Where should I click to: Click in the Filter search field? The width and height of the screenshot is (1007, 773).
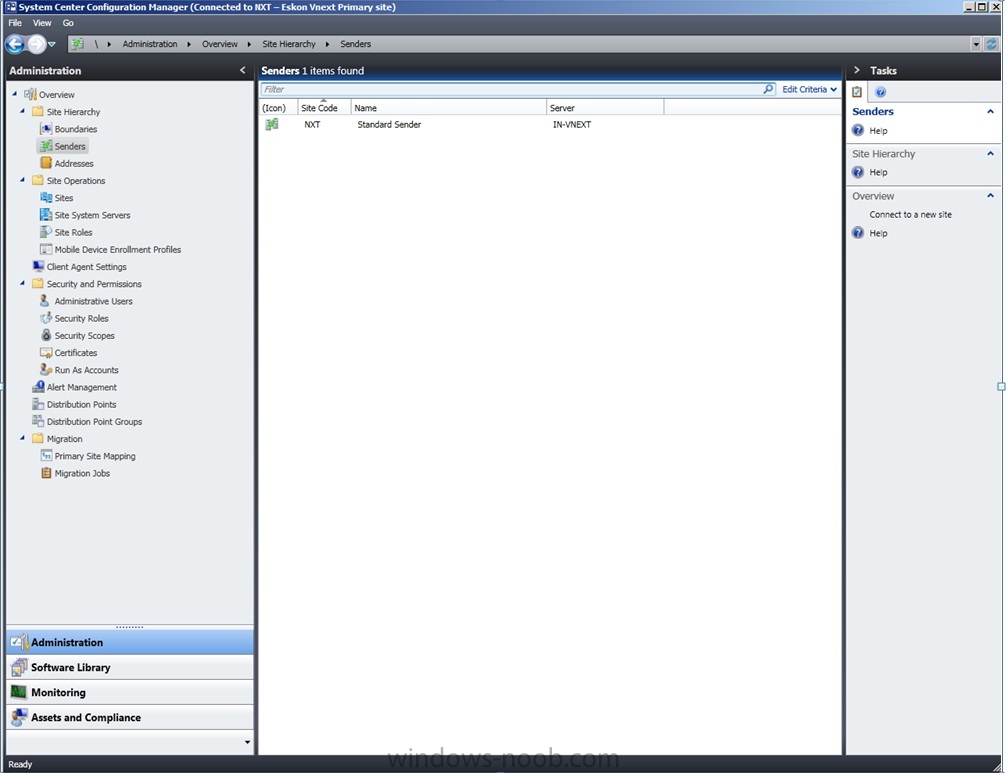point(511,89)
